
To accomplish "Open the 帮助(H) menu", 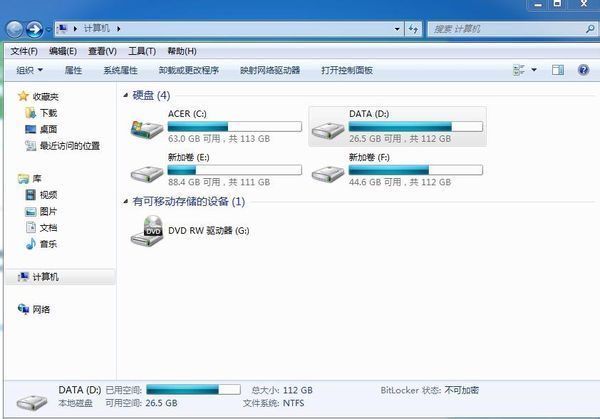I will pos(182,51).
